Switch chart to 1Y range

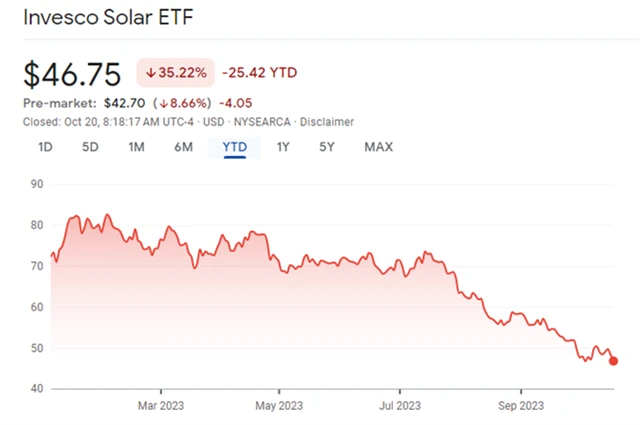tap(283, 147)
